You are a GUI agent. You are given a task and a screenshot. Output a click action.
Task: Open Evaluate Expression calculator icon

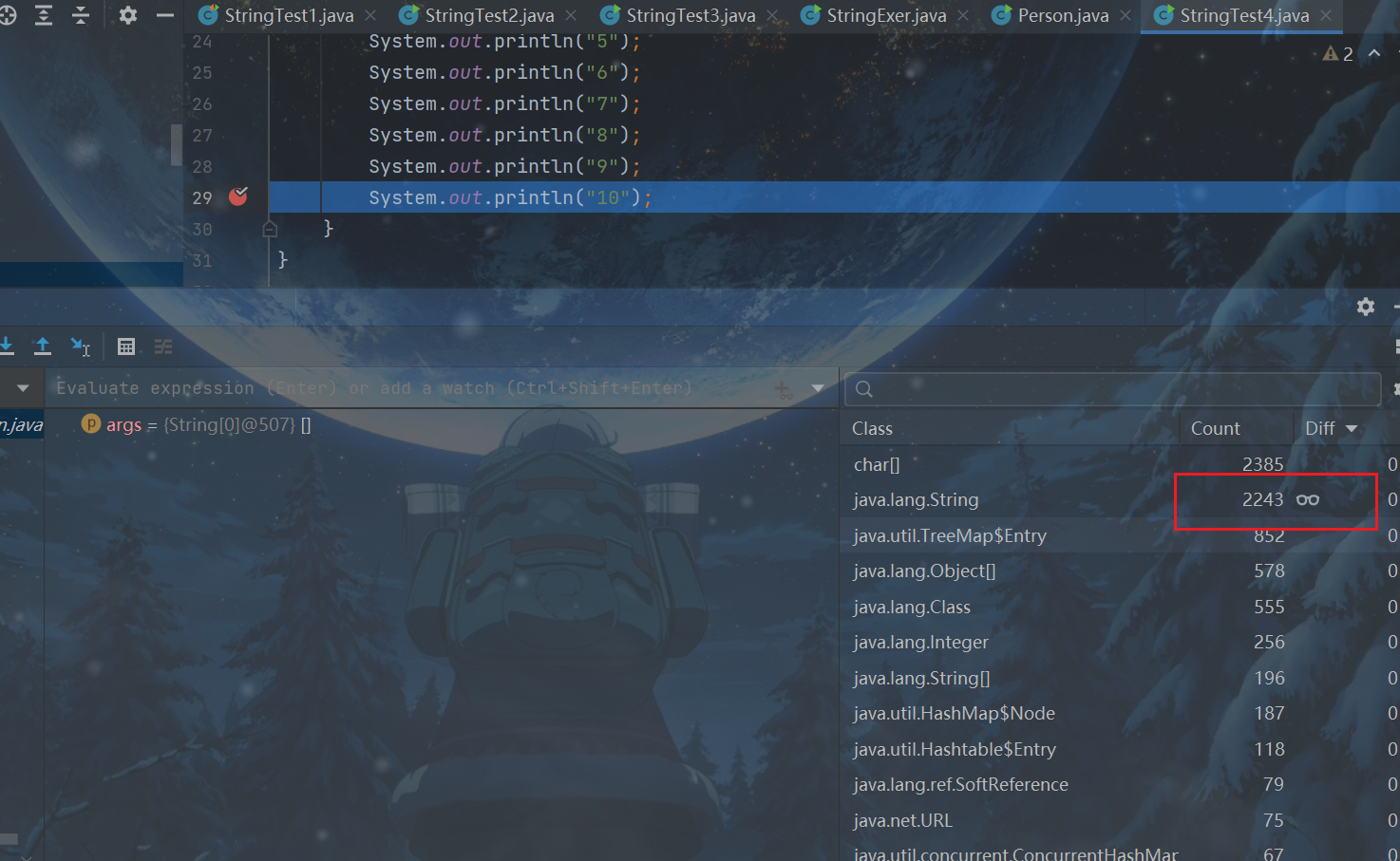coord(125,346)
